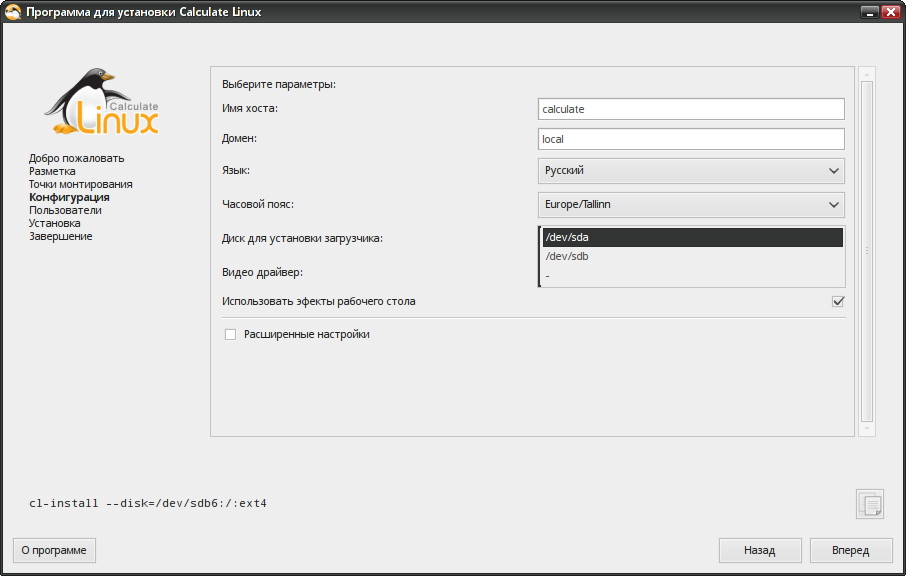Click the copy command icon
This screenshot has width=906, height=576.
tap(870, 504)
